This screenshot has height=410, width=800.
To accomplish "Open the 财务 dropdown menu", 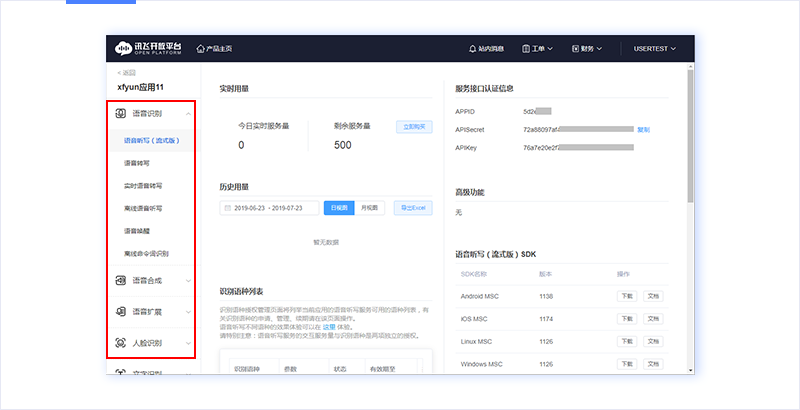I will coord(587,49).
